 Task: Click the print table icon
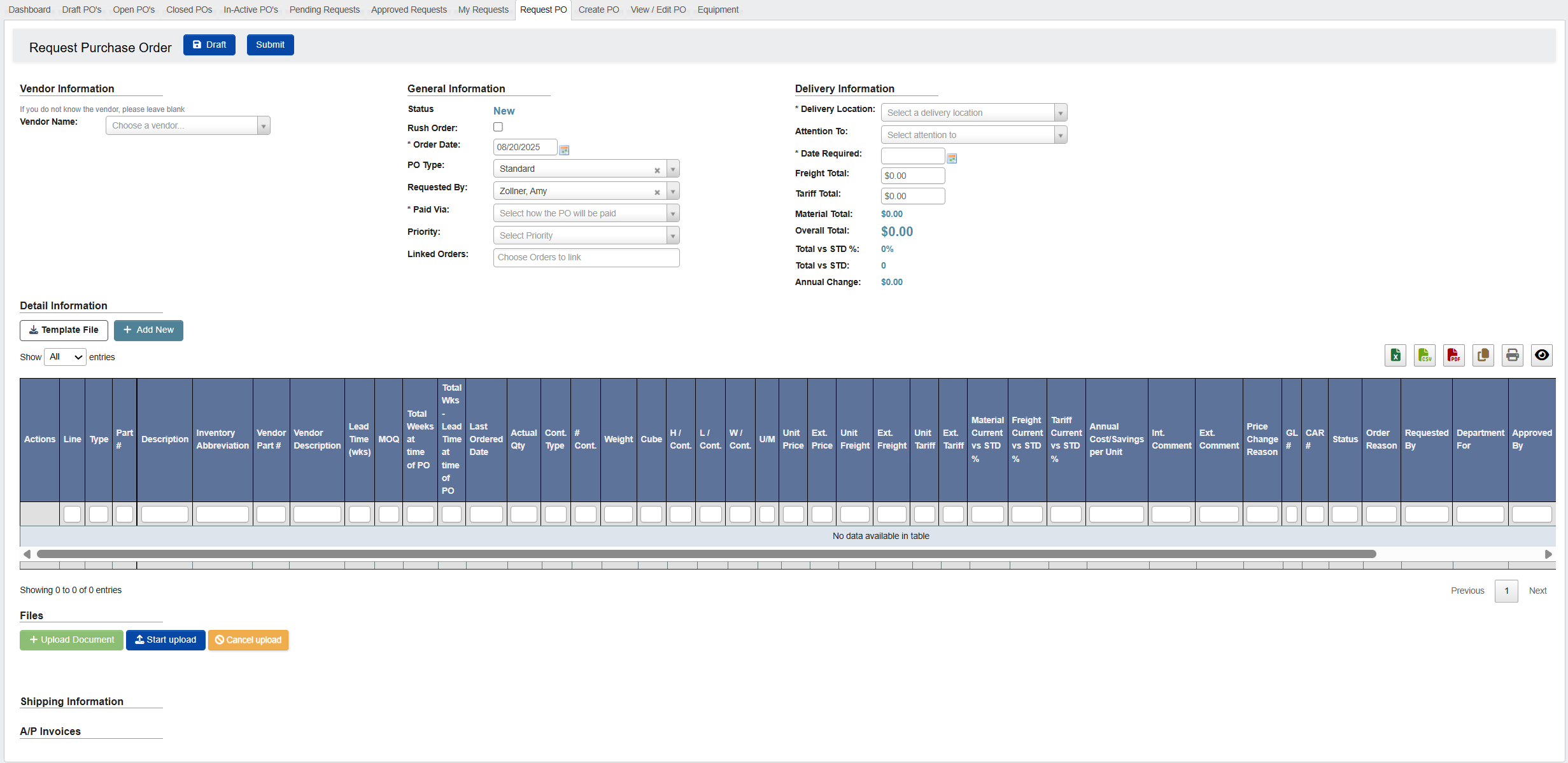[1512, 355]
